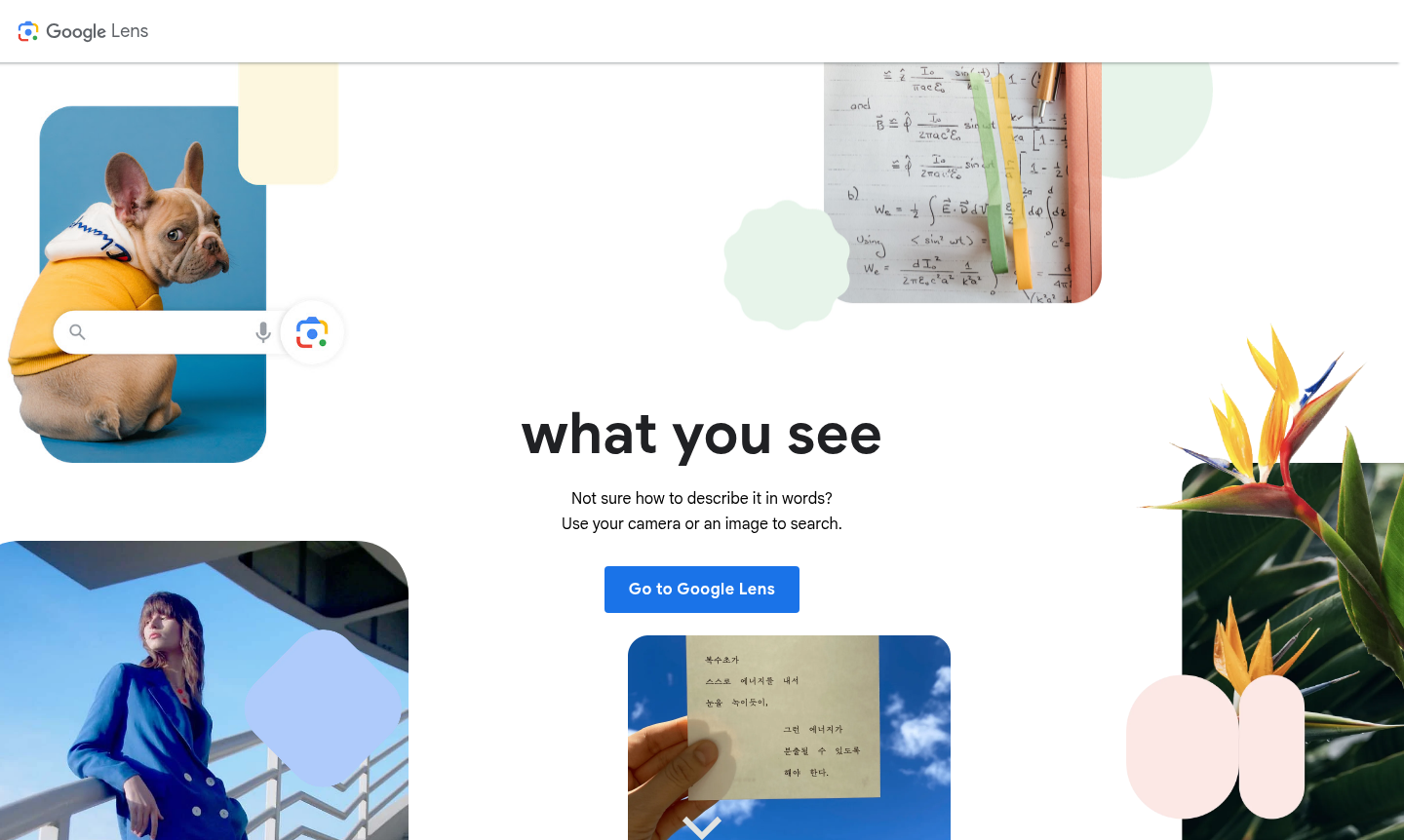1404x840 pixels.
Task: Select the Korean text note photo
Action: [789, 738]
